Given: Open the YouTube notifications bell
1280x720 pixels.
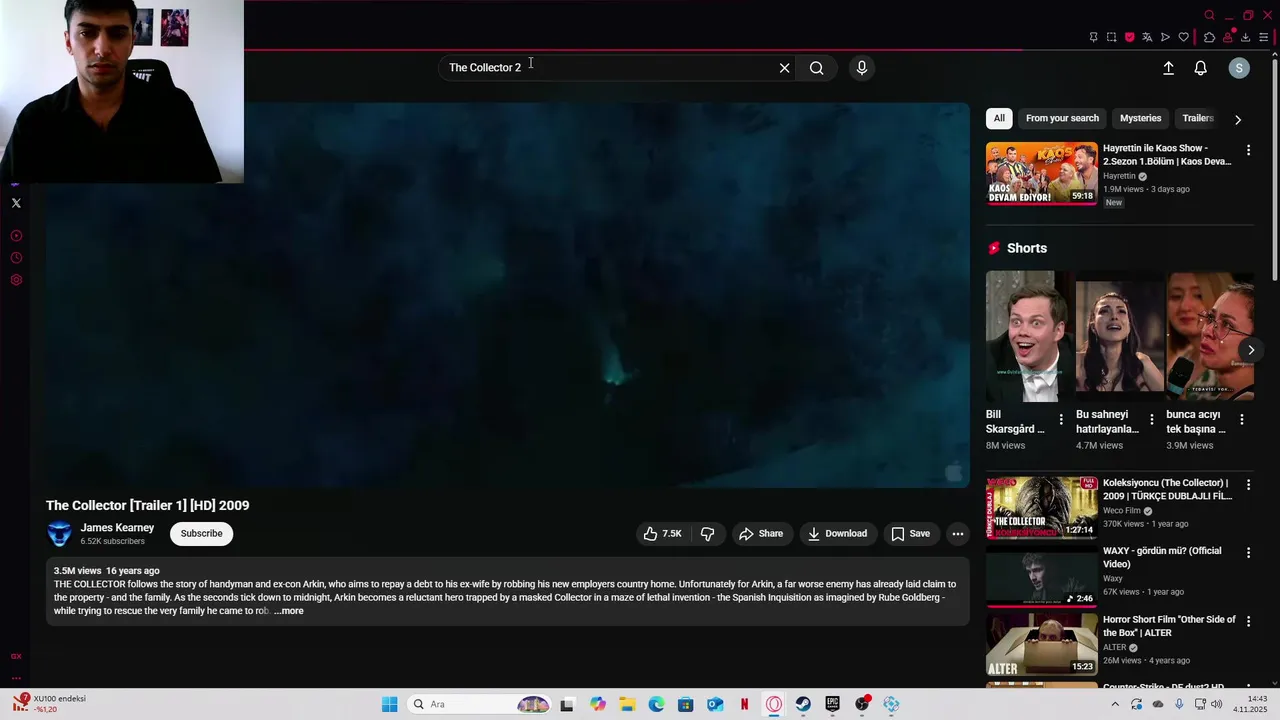Looking at the screenshot, I should 1201,68.
